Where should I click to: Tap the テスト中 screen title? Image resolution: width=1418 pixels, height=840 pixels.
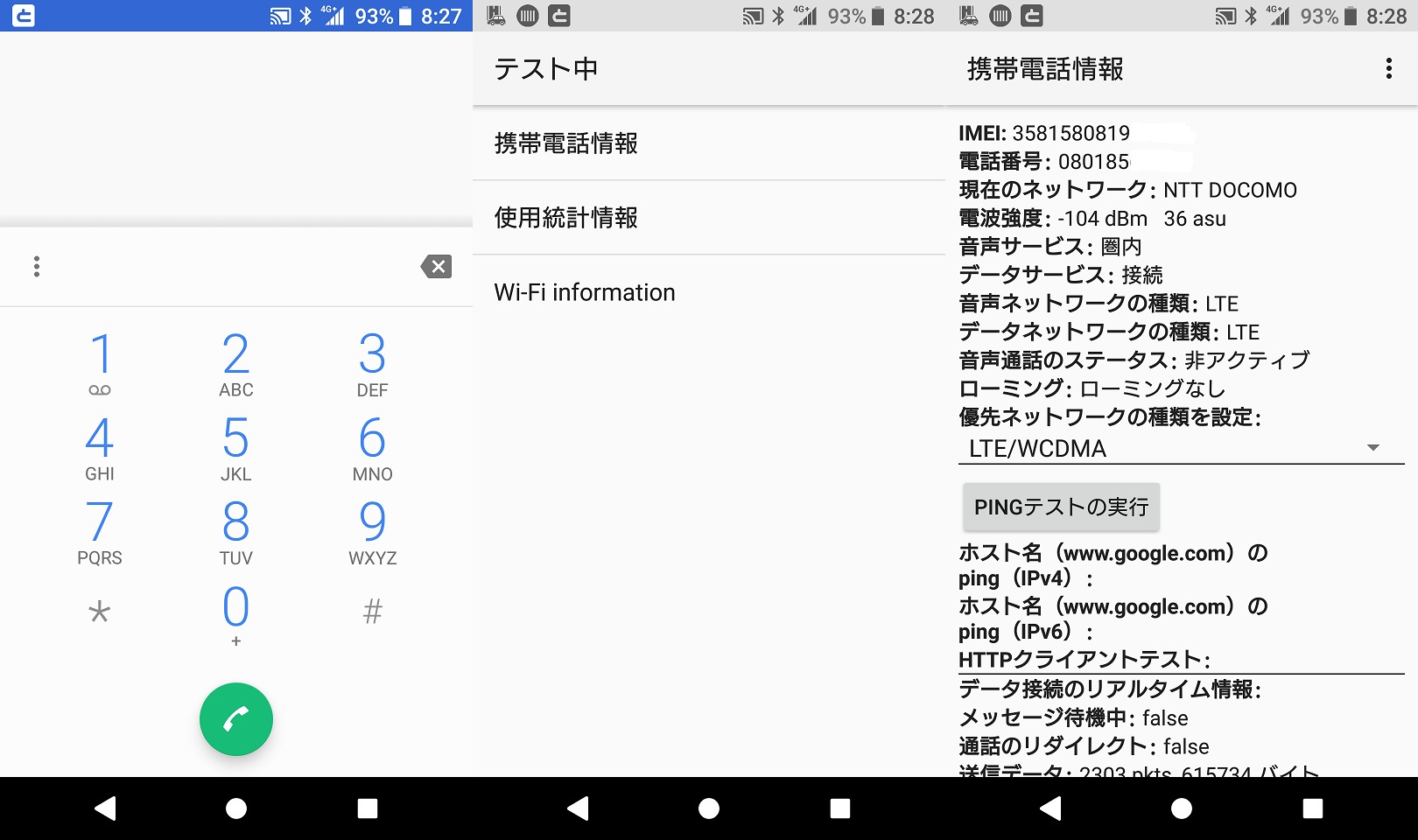[546, 69]
